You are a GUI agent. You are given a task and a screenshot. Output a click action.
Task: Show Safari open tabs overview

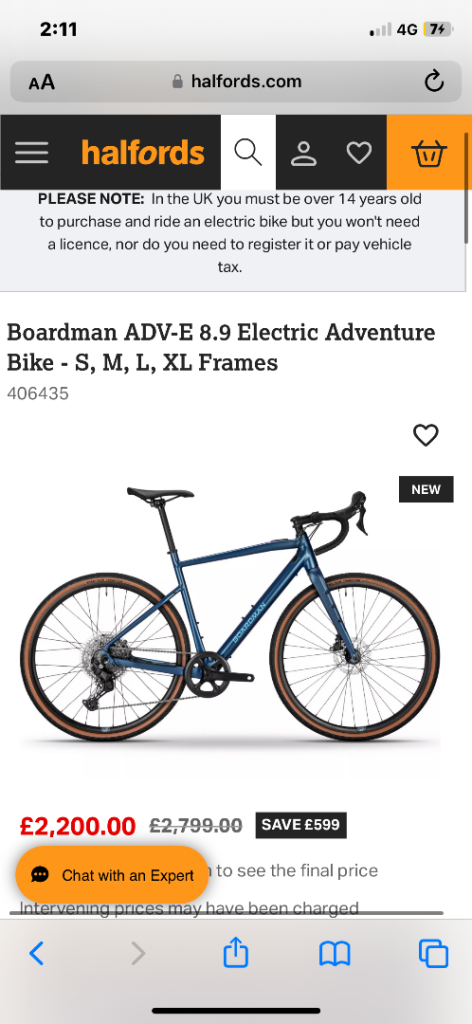(433, 954)
